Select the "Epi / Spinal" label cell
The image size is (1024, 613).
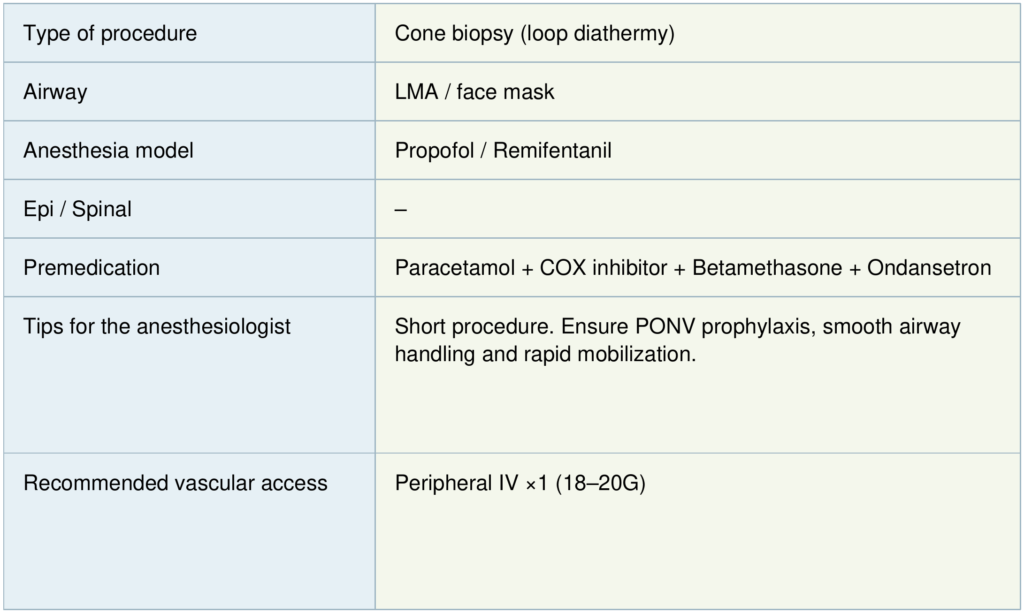[x=77, y=210]
